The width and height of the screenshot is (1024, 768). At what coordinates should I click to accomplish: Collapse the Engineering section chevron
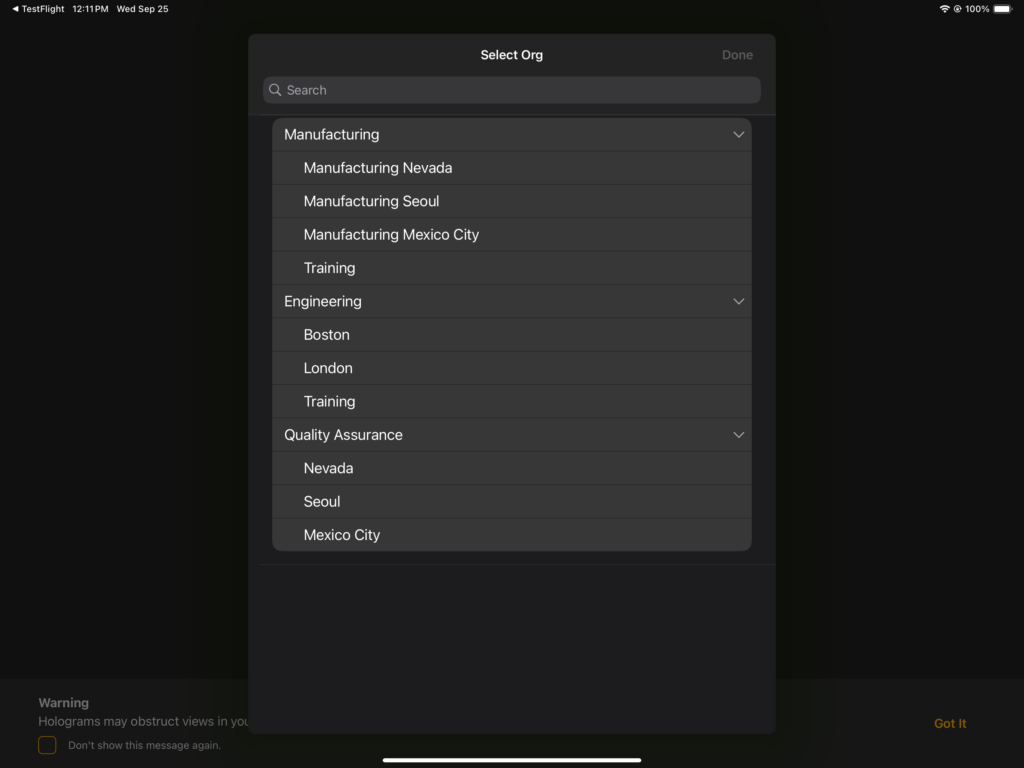pyautogui.click(x=738, y=301)
